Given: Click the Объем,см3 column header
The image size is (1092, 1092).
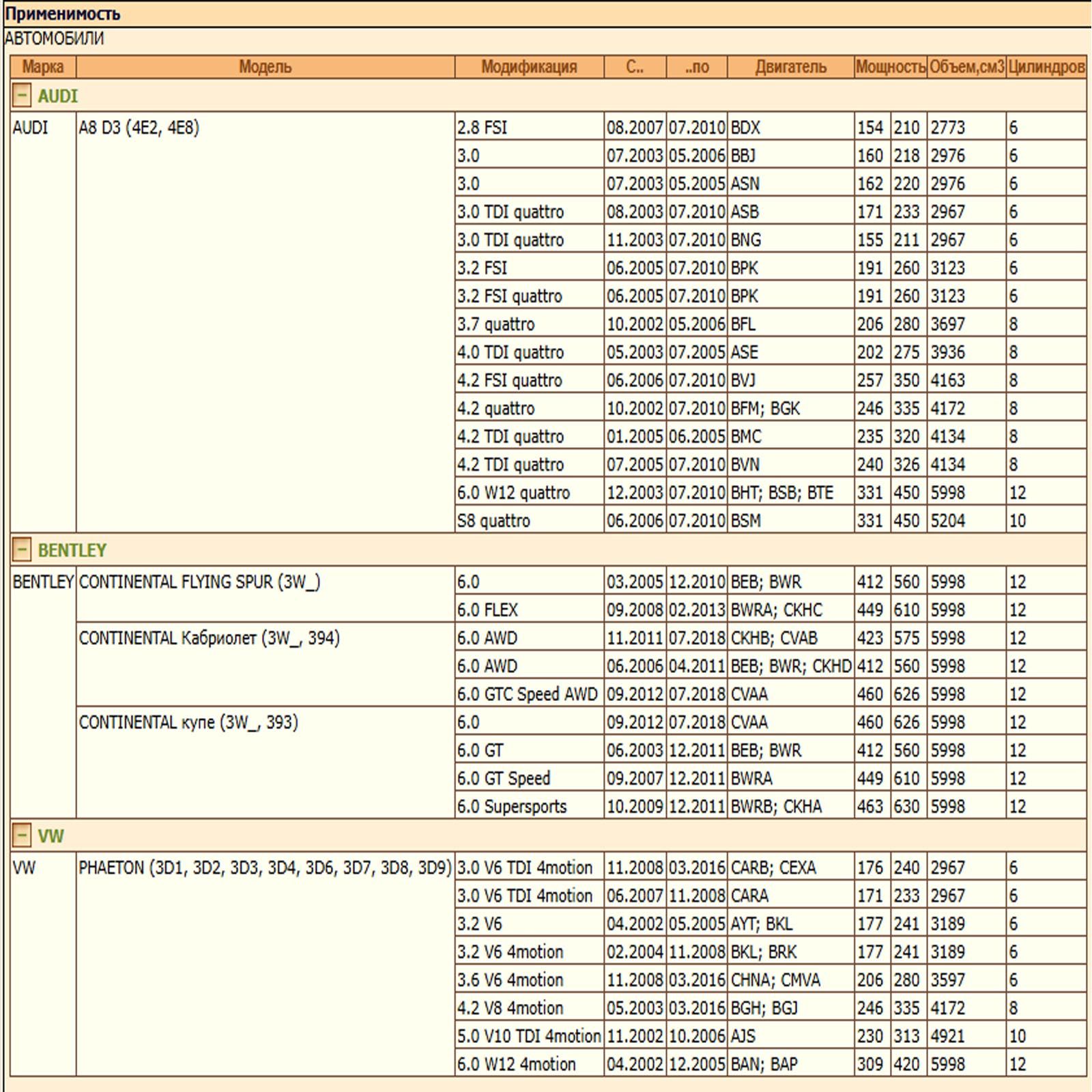Looking at the screenshot, I should pos(966,67).
